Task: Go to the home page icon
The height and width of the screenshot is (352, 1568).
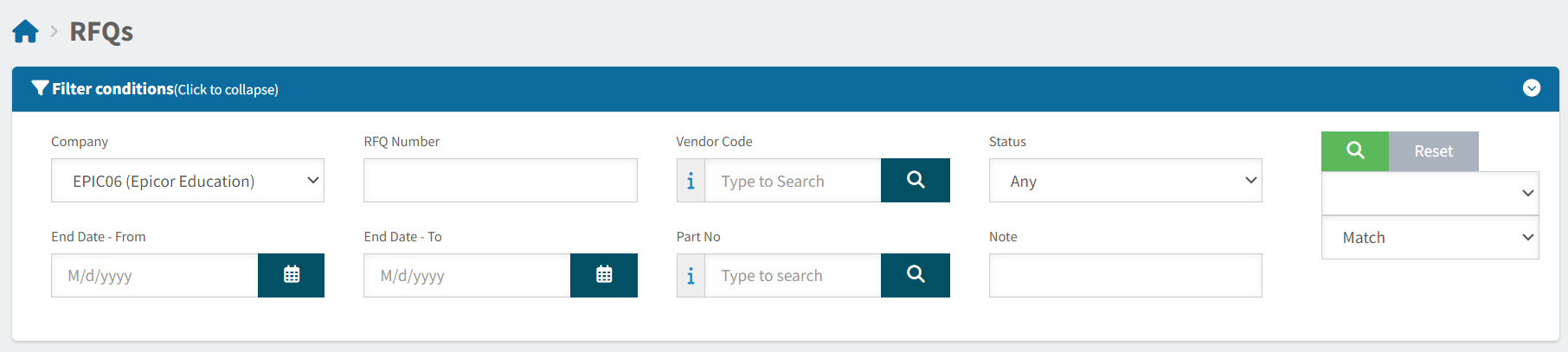Action: pos(25,32)
